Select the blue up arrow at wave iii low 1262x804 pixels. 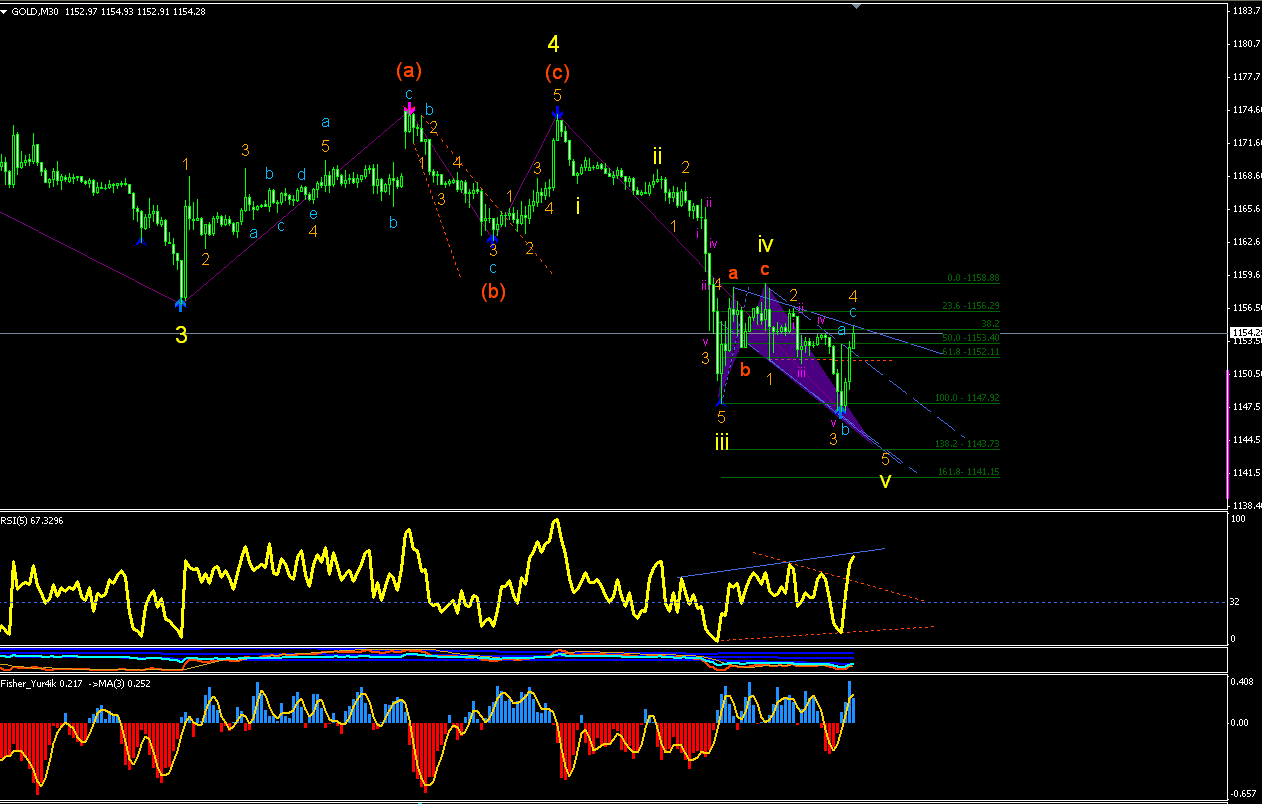720,400
